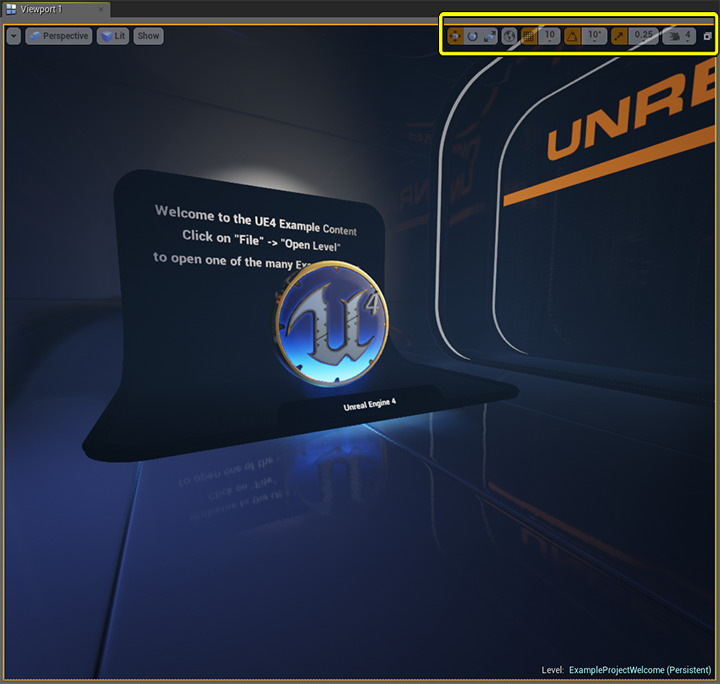Screen dimensions: 720x684
Task: Select the Scale transform tool
Action: [489, 36]
